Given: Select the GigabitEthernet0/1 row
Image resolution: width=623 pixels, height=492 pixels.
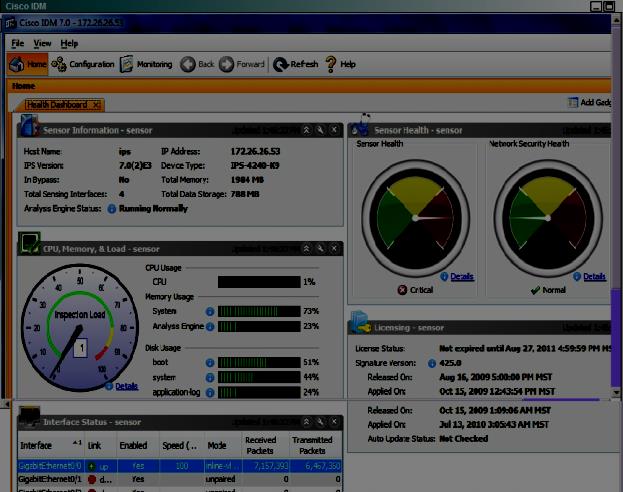Looking at the screenshot, I should point(180,479).
